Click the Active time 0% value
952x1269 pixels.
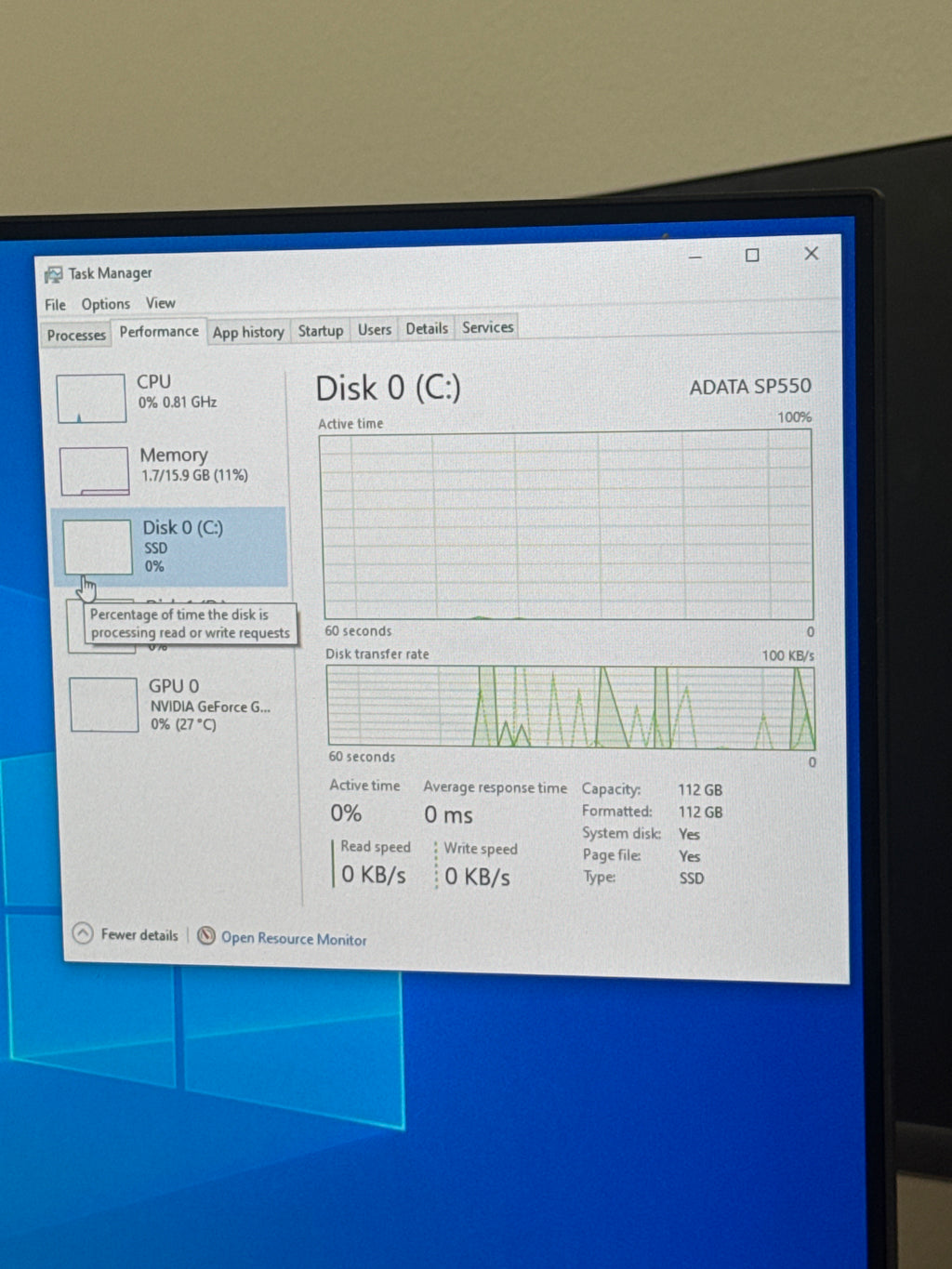[346, 813]
